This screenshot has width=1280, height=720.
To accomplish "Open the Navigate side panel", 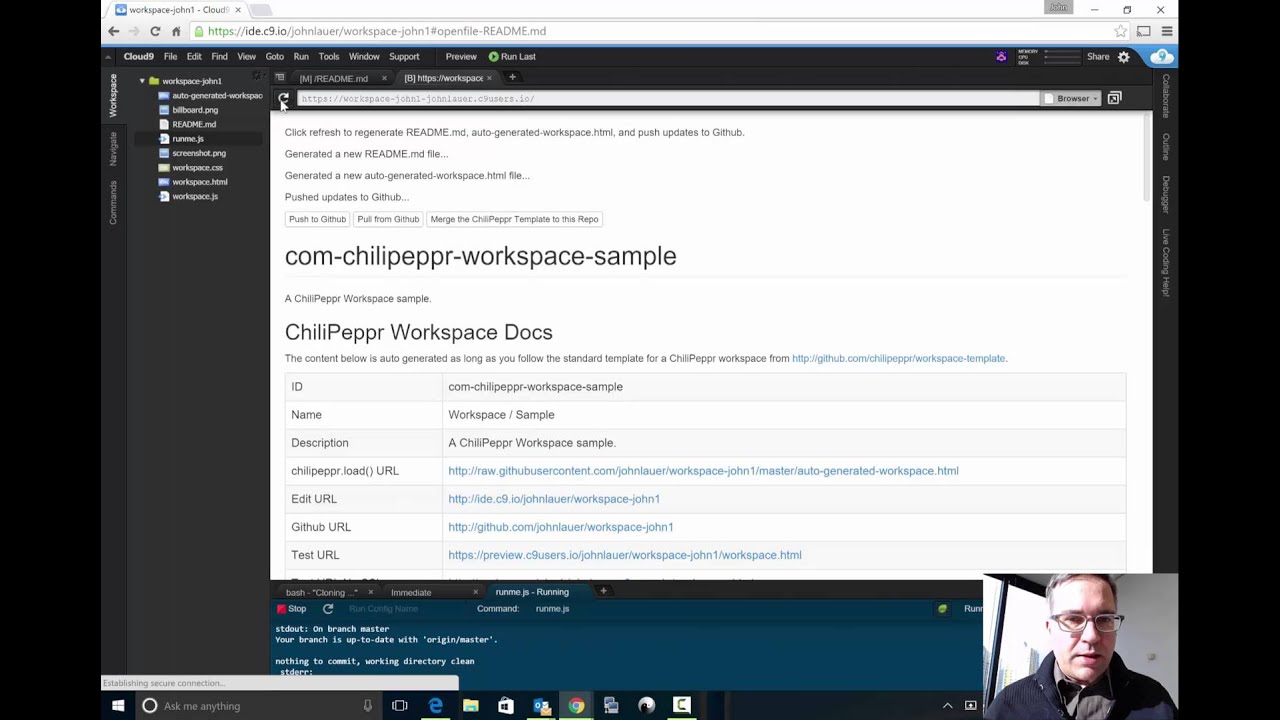I will [x=113, y=148].
